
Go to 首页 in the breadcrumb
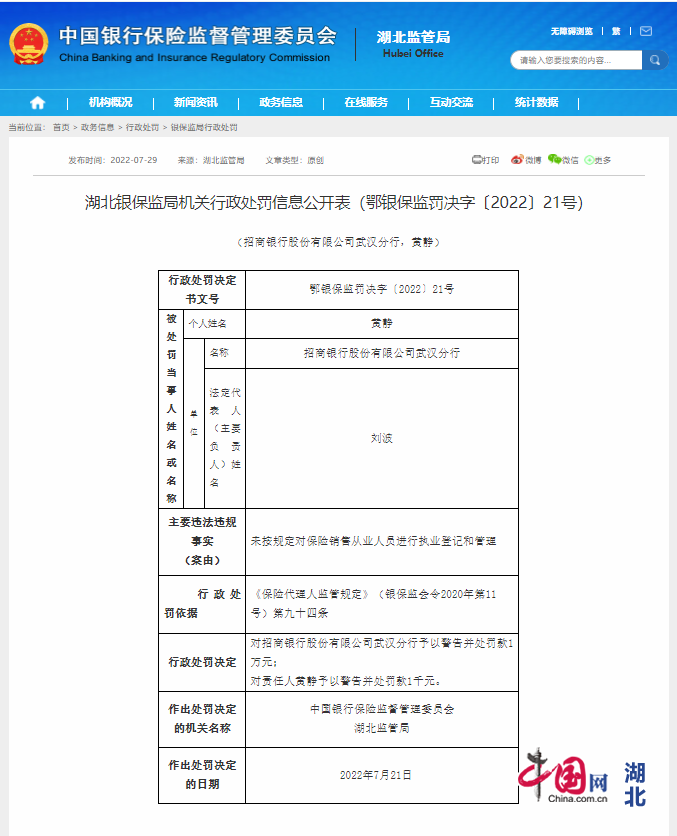click(x=61, y=127)
